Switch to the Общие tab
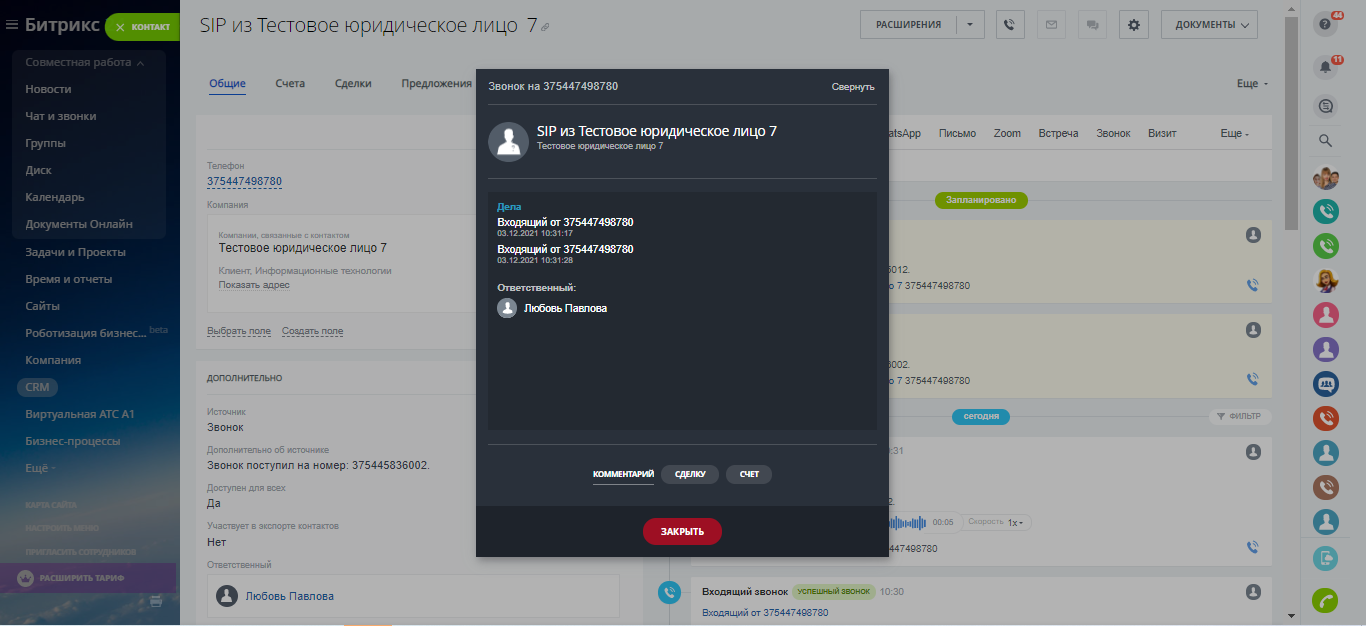The height and width of the screenshot is (626, 1366). pyautogui.click(x=227, y=84)
